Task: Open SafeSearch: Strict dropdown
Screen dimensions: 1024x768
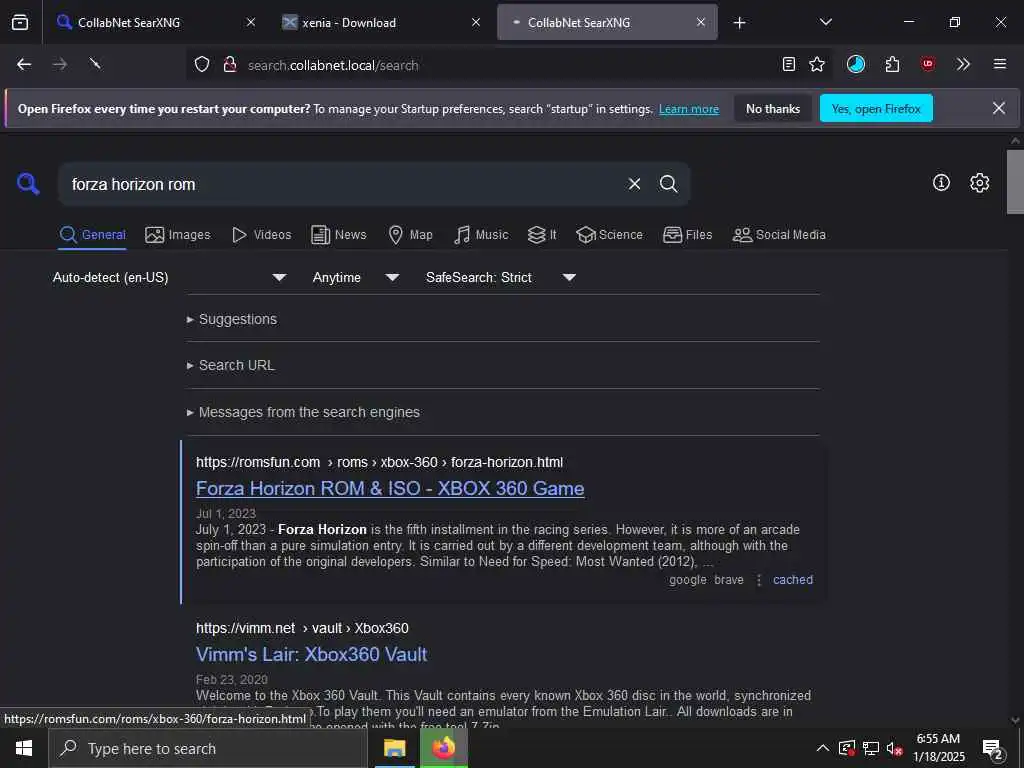Action: (x=500, y=278)
